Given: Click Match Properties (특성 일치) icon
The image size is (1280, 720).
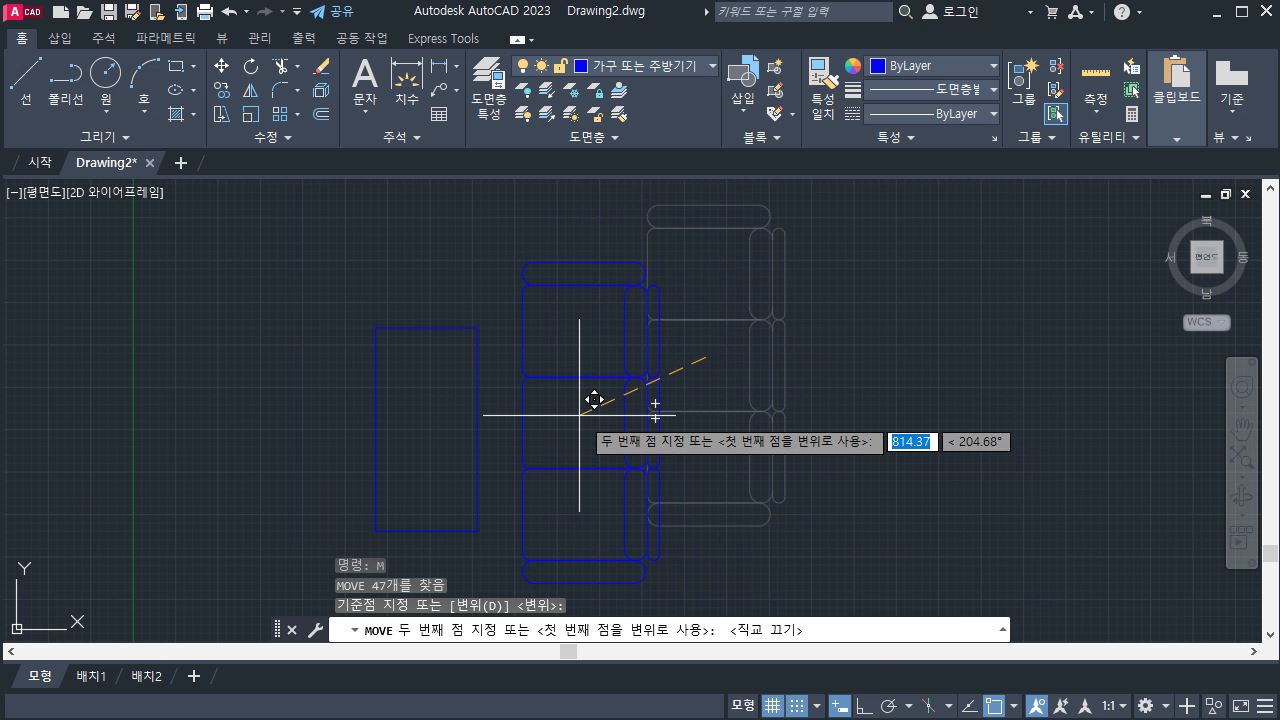Looking at the screenshot, I should (x=823, y=88).
